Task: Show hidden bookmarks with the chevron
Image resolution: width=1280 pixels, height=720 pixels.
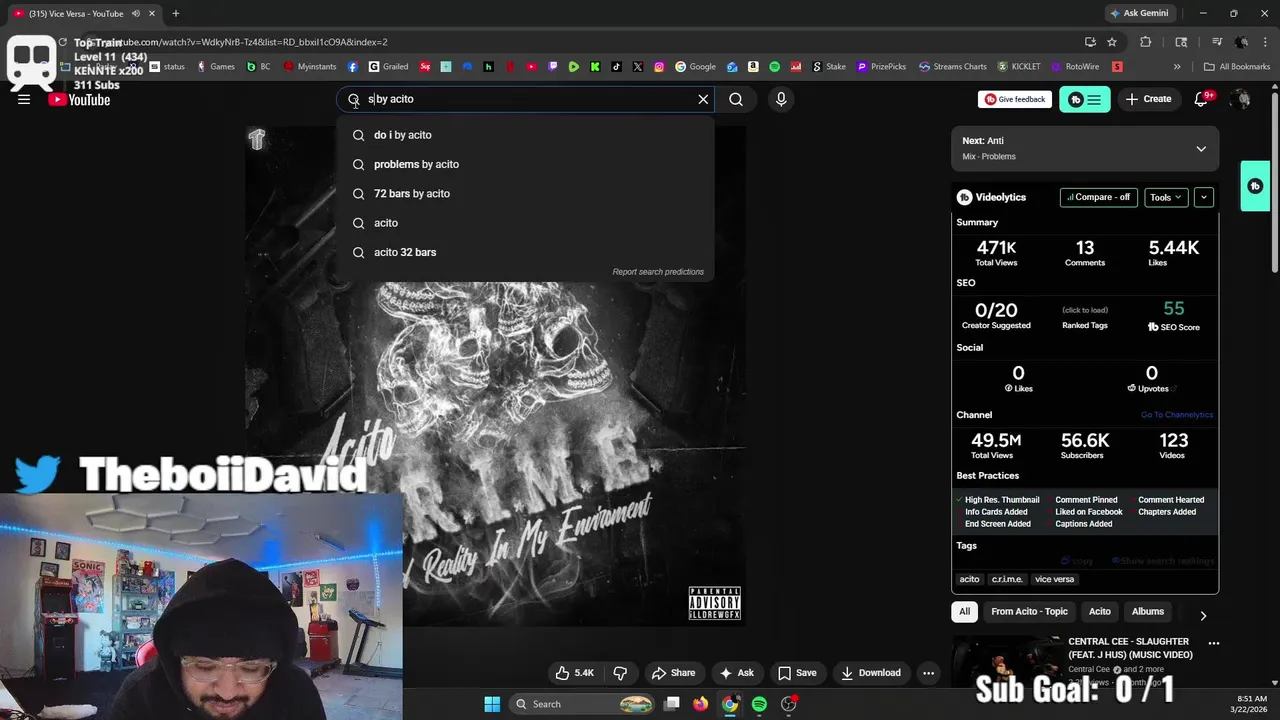Action: click(x=1177, y=67)
